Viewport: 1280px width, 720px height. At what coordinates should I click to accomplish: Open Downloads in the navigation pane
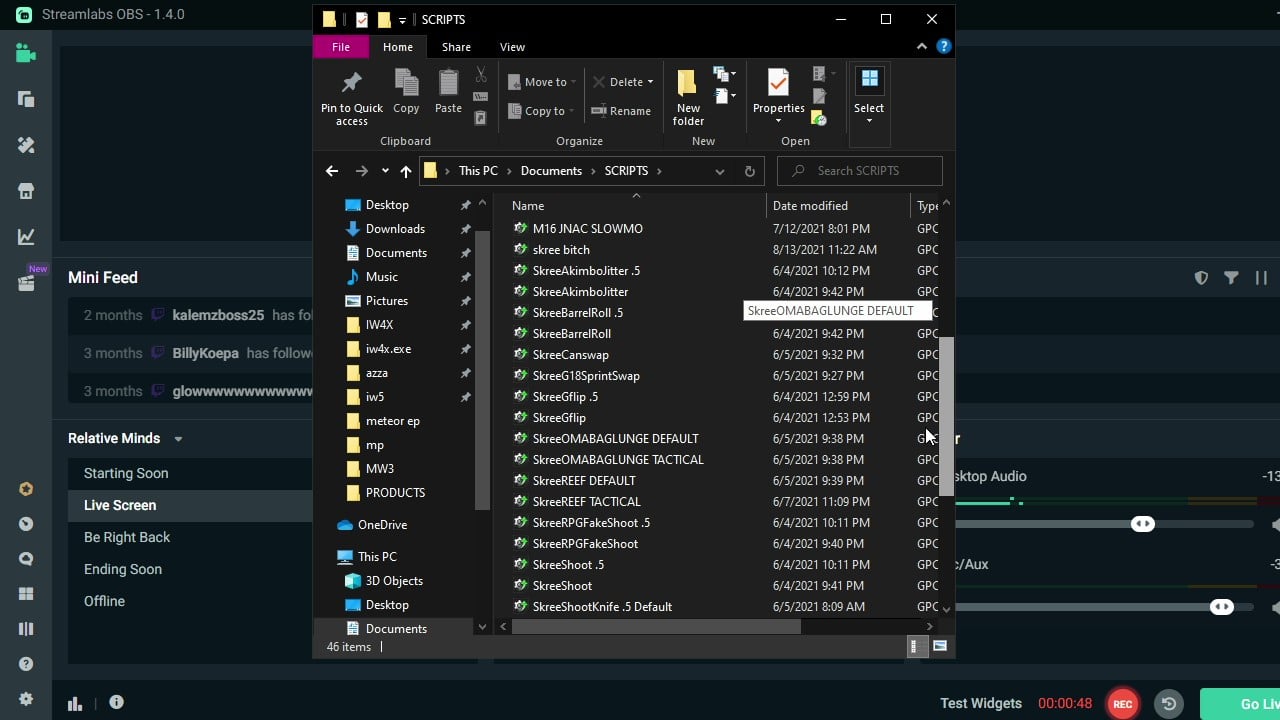(395, 229)
